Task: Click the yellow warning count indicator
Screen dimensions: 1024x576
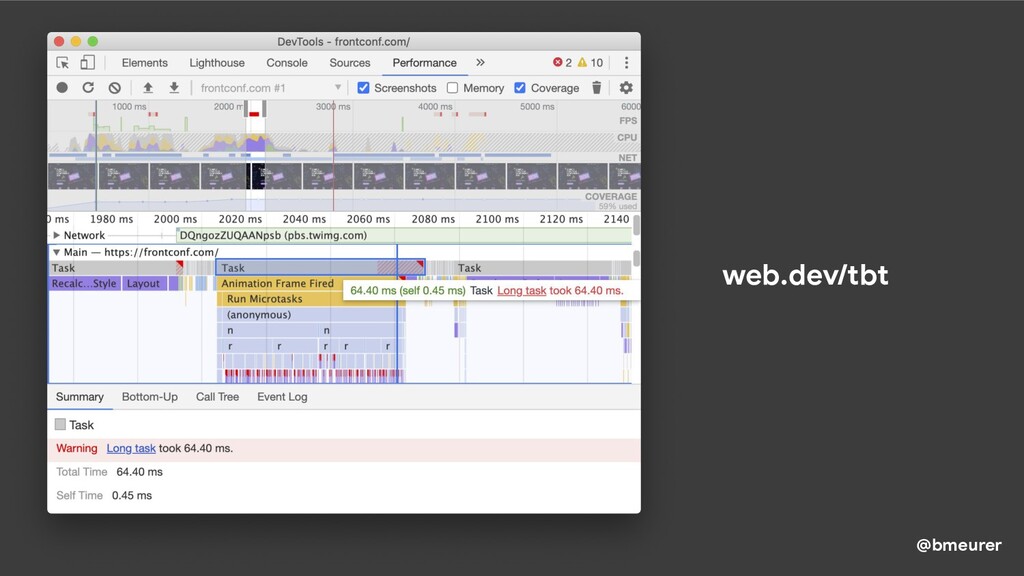Action: click(590, 63)
